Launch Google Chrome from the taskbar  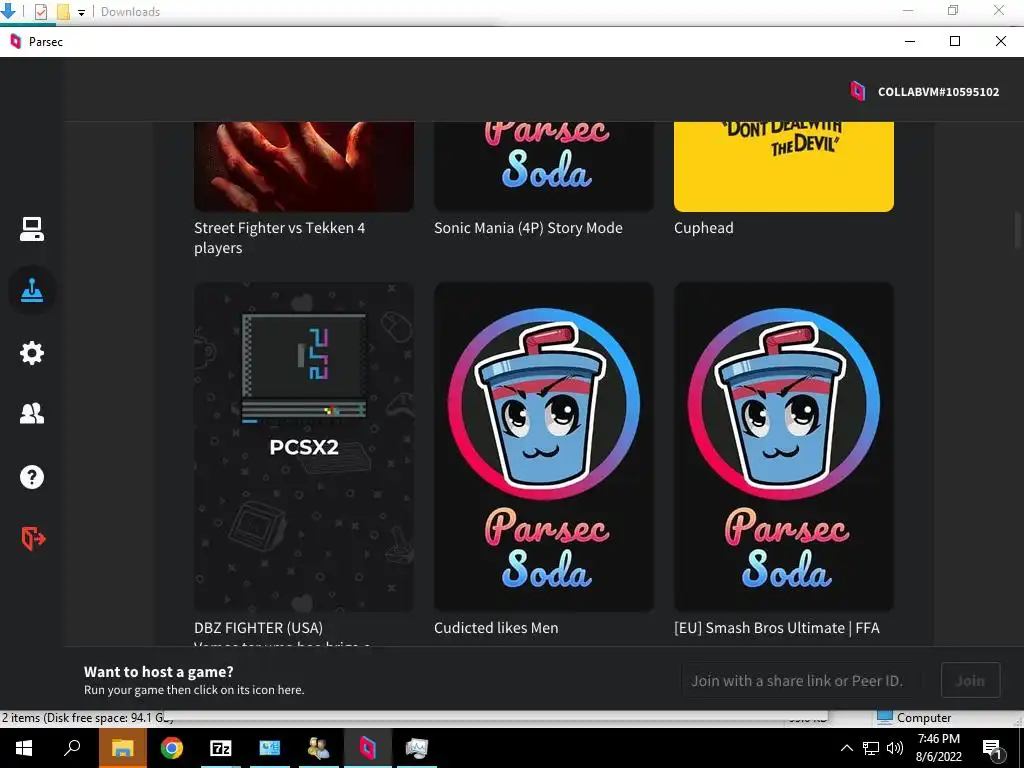coord(171,748)
